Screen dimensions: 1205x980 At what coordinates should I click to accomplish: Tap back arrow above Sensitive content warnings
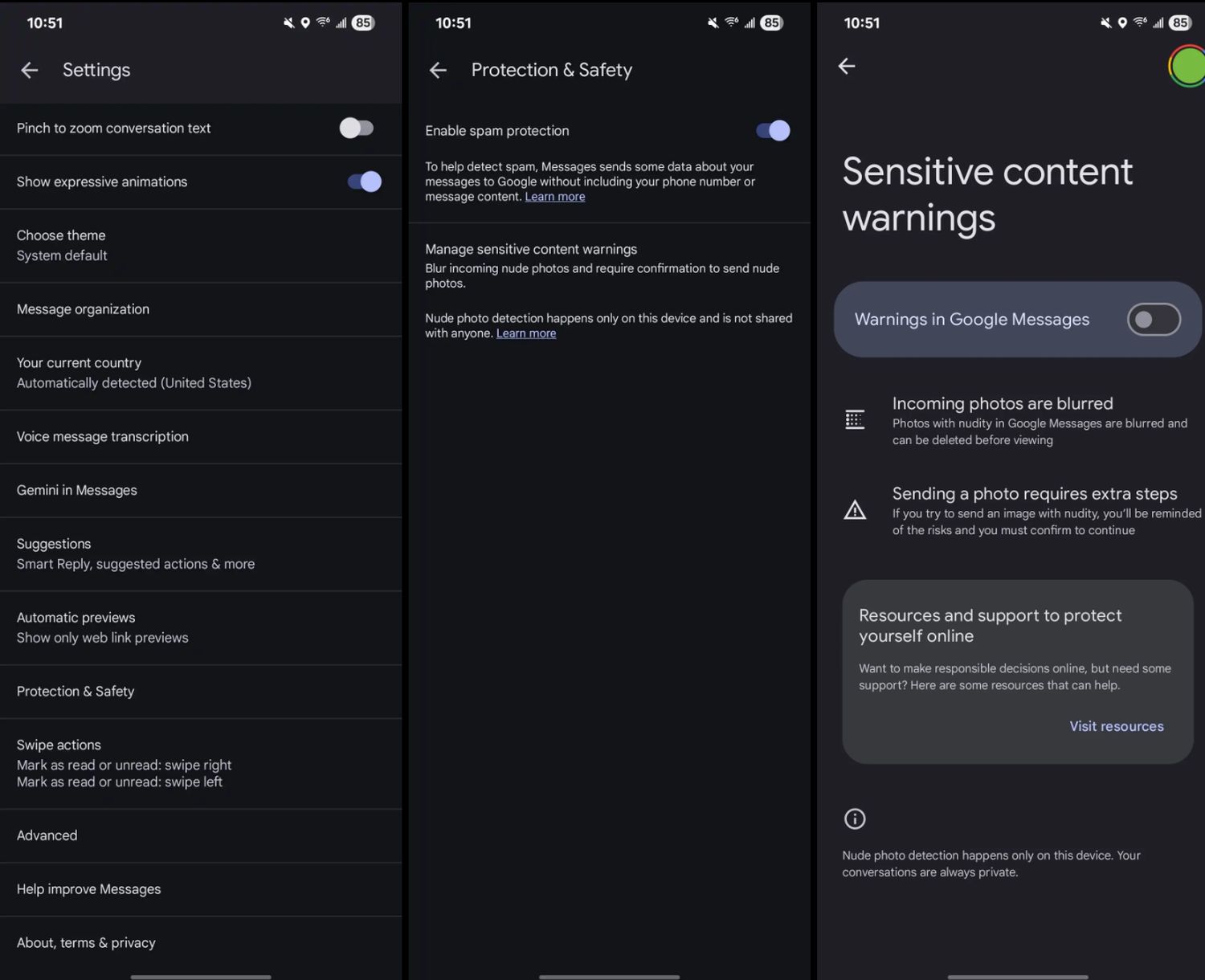click(x=847, y=66)
